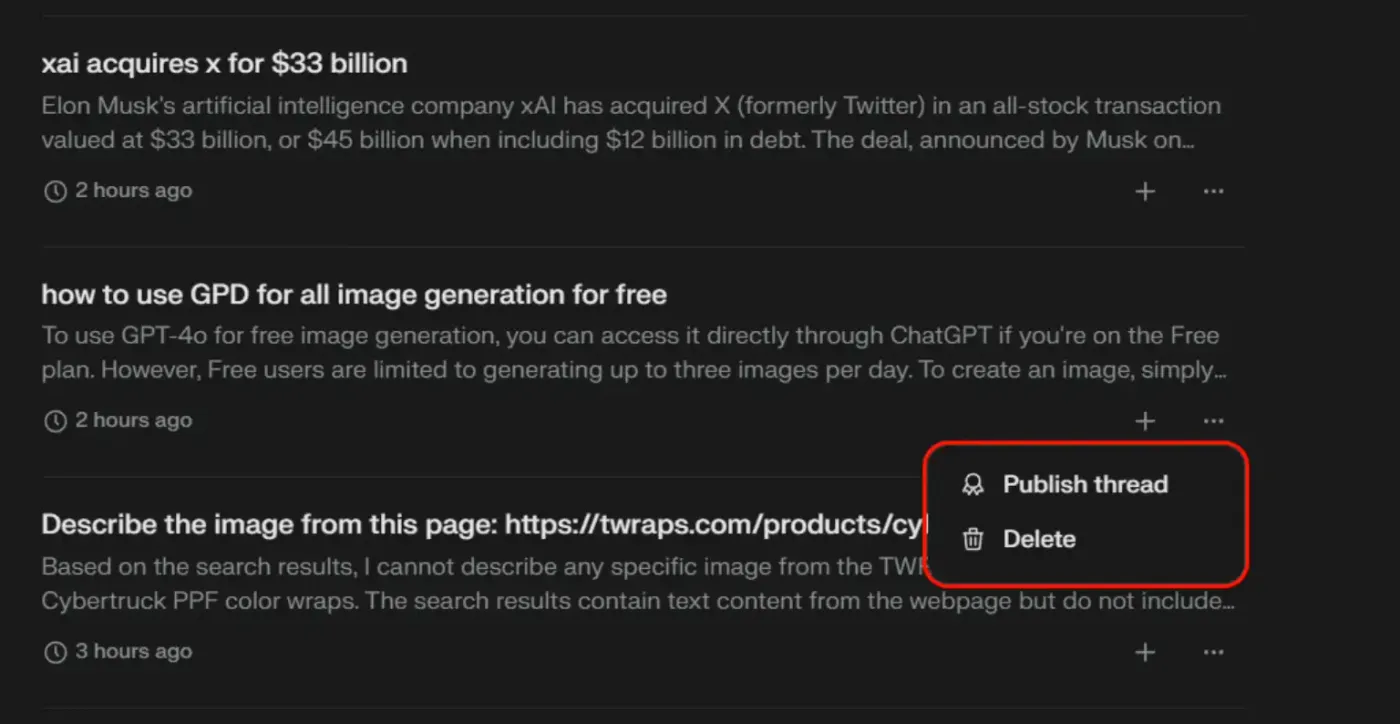This screenshot has height=724, width=1400.
Task: Open the three-dot menu for the xai acquires thread
Action: (1213, 191)
